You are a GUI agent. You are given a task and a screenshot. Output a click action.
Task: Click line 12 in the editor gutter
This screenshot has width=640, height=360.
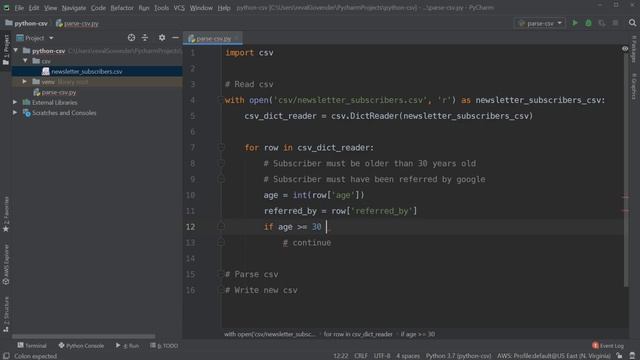[190, 227]
